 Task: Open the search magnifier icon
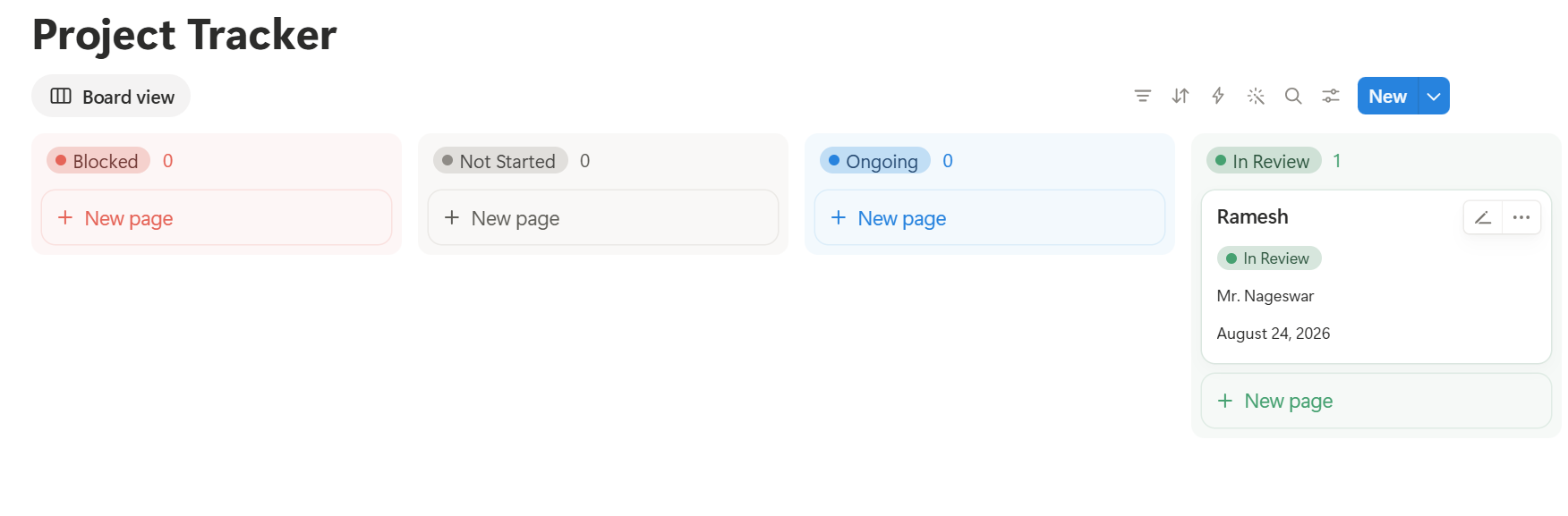click(x=1293, y=96)
